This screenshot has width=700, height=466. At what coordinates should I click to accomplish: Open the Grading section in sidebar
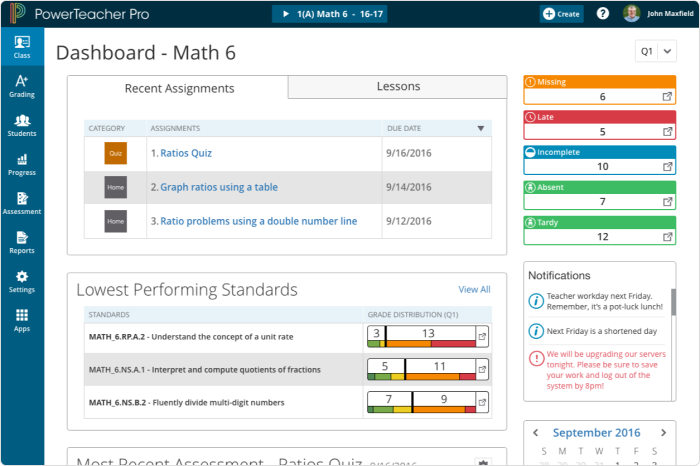21,86
